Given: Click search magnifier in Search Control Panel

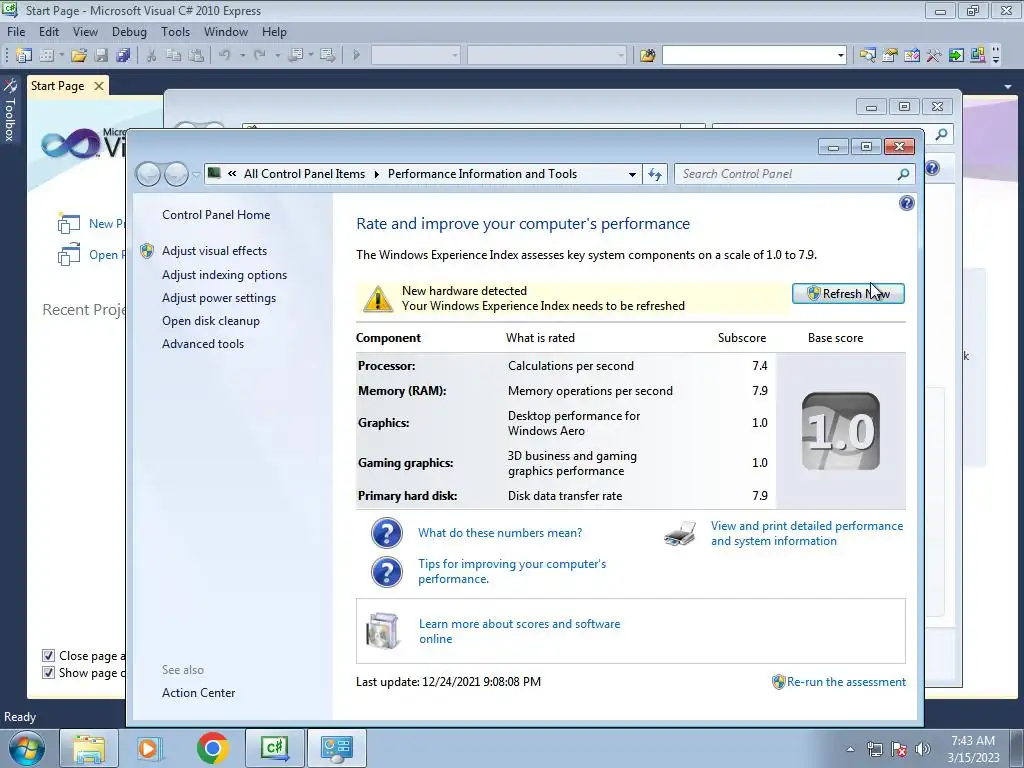Looking at the screenshot, I should [903, 174].
